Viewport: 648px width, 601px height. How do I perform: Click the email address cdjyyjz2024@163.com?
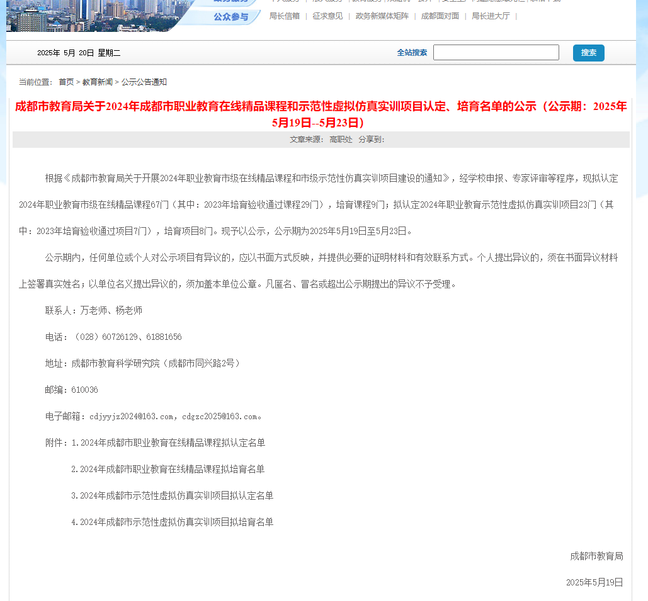tap(131, 416)
